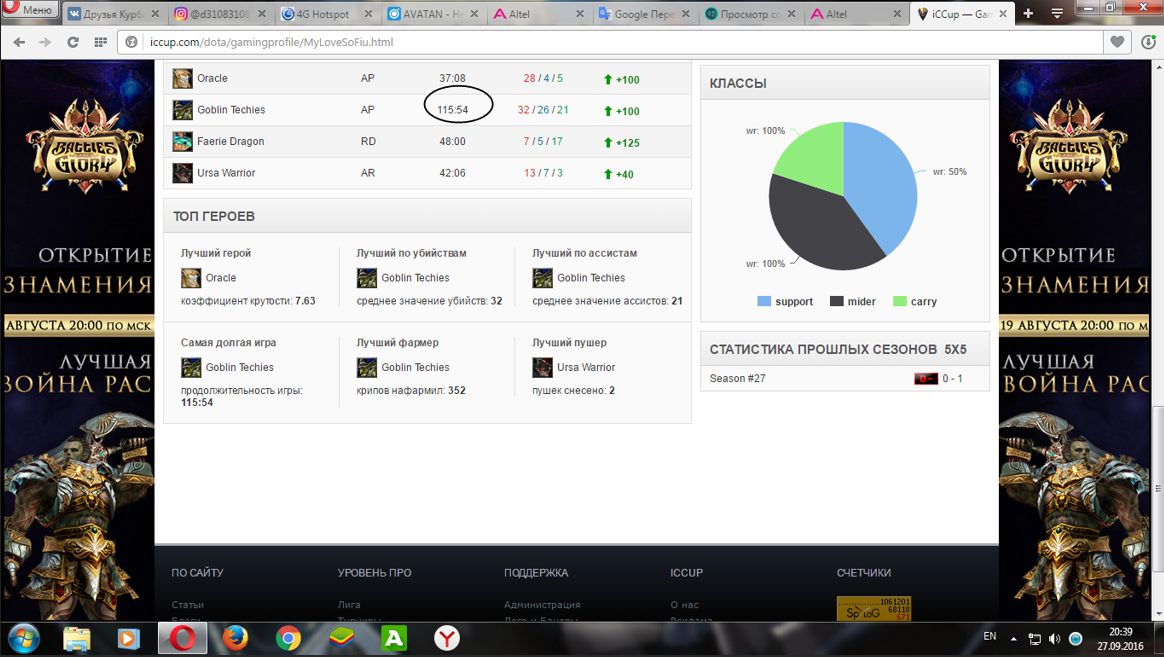Switch to the Instagram @d31083108 tab

tap(220, 13)
